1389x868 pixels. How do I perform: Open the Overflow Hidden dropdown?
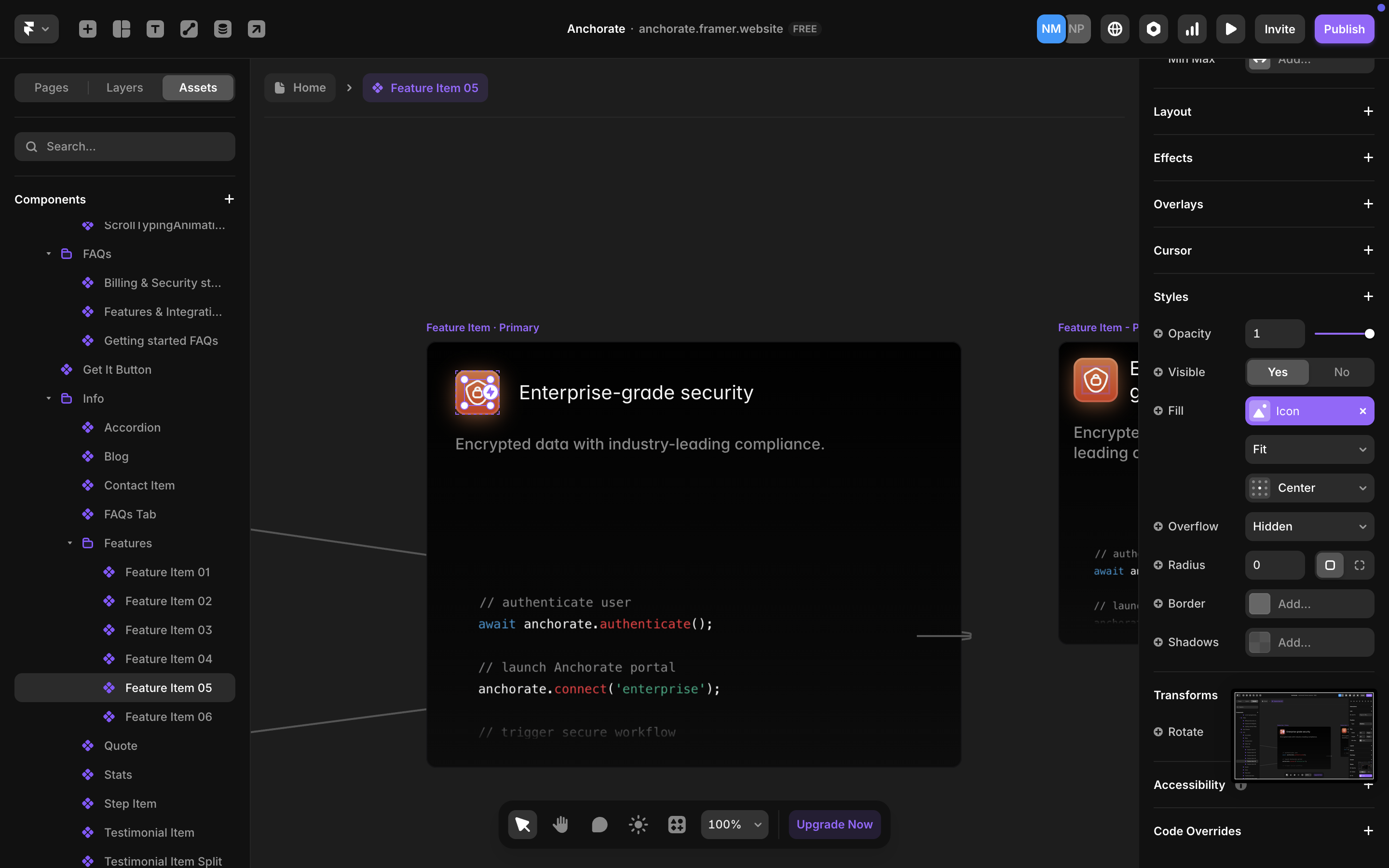1309,527
